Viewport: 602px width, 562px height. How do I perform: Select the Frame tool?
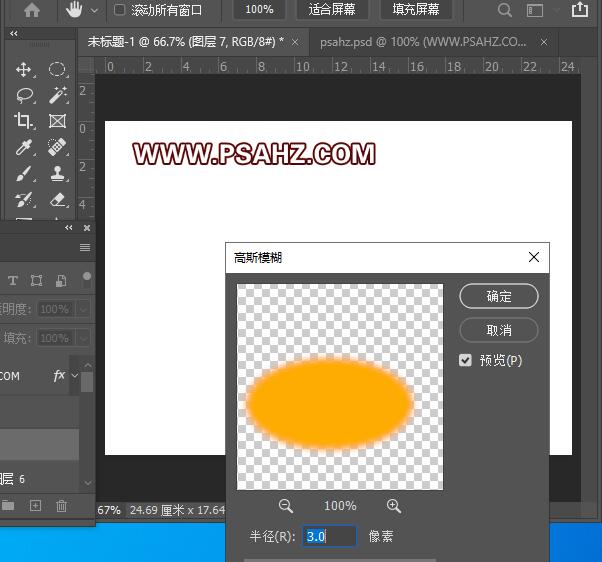pos(58,121)
